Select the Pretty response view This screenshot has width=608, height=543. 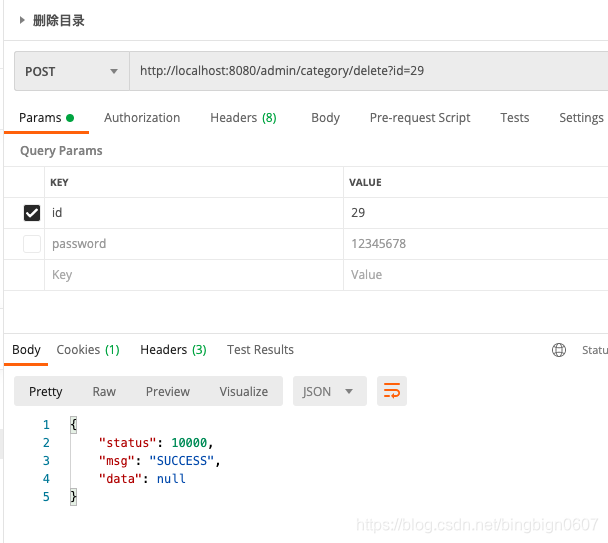pos(46,391)
